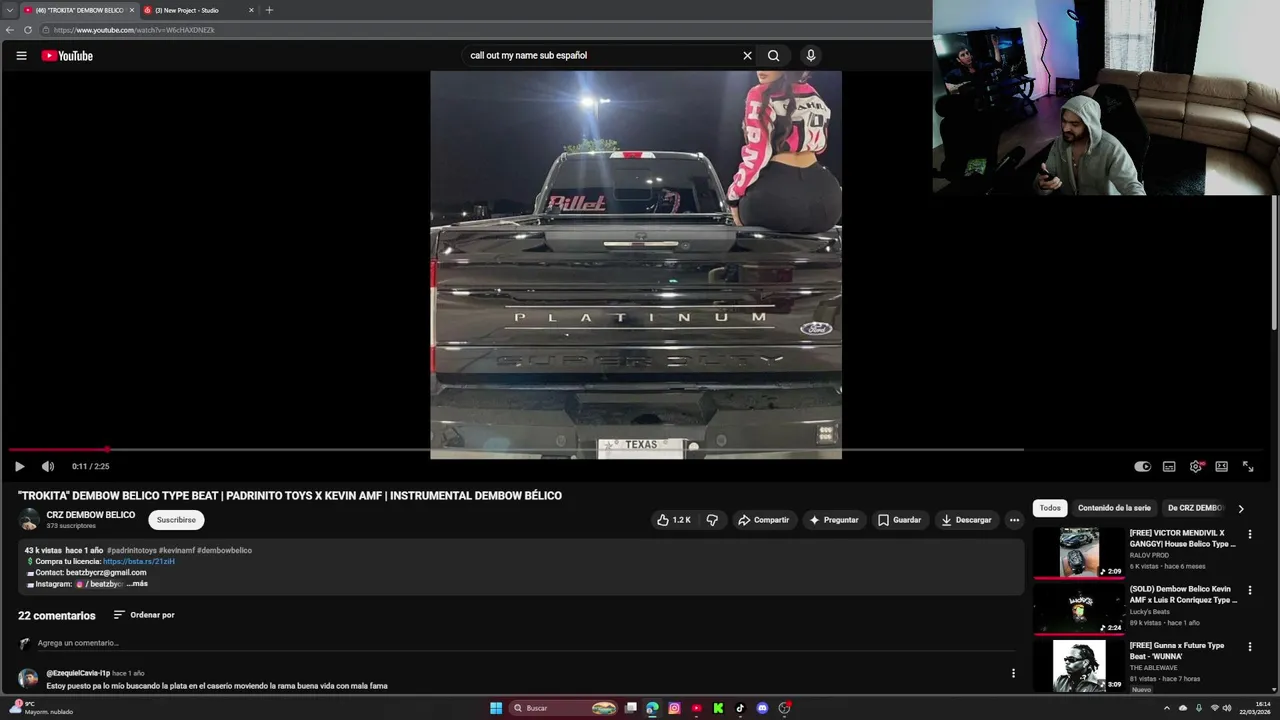Expand the description with ...más

(x=137, y=584)
